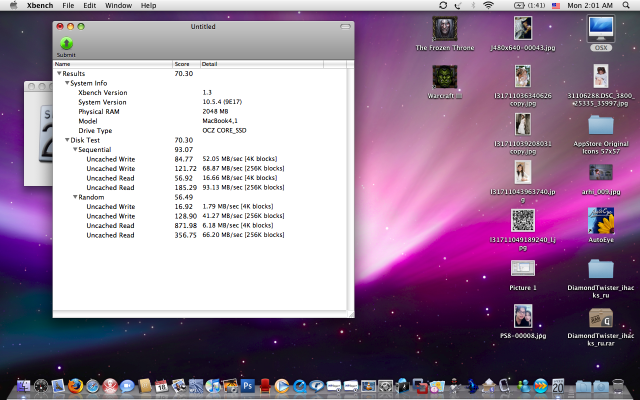Open the AutoEye desktop icon
Viewport: 640px width, 400px height.
[x=601, y=220]
